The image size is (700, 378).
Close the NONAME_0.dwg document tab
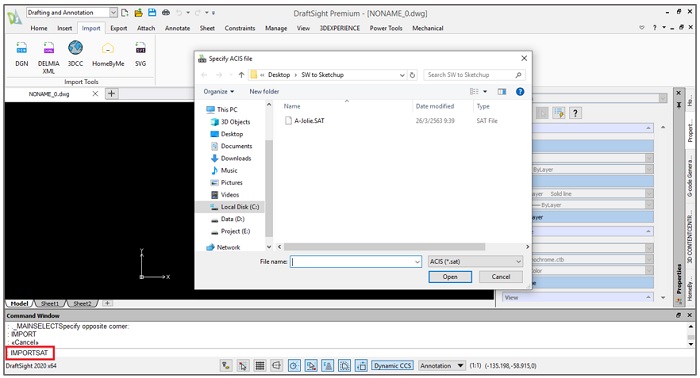click(x=95, y=93)
